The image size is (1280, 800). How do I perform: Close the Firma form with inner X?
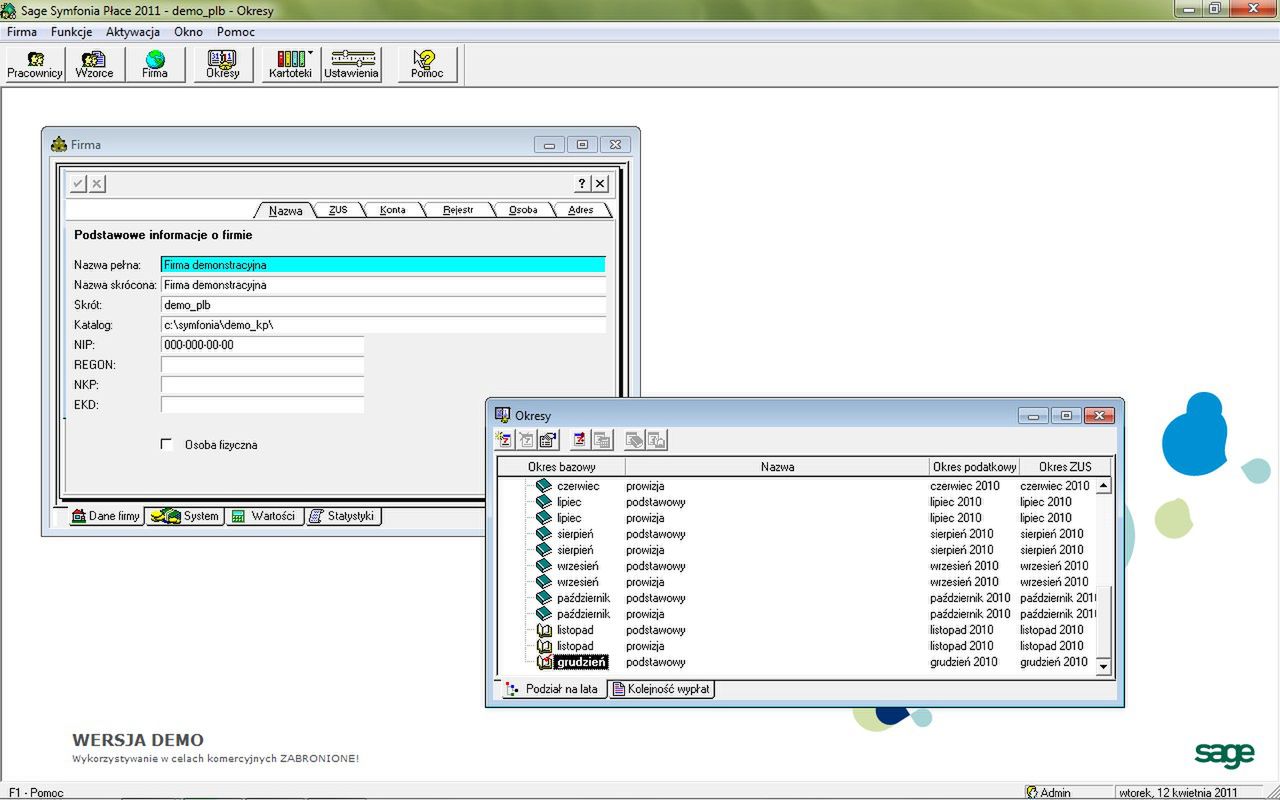pyautogui.click(x=600, y=184)
